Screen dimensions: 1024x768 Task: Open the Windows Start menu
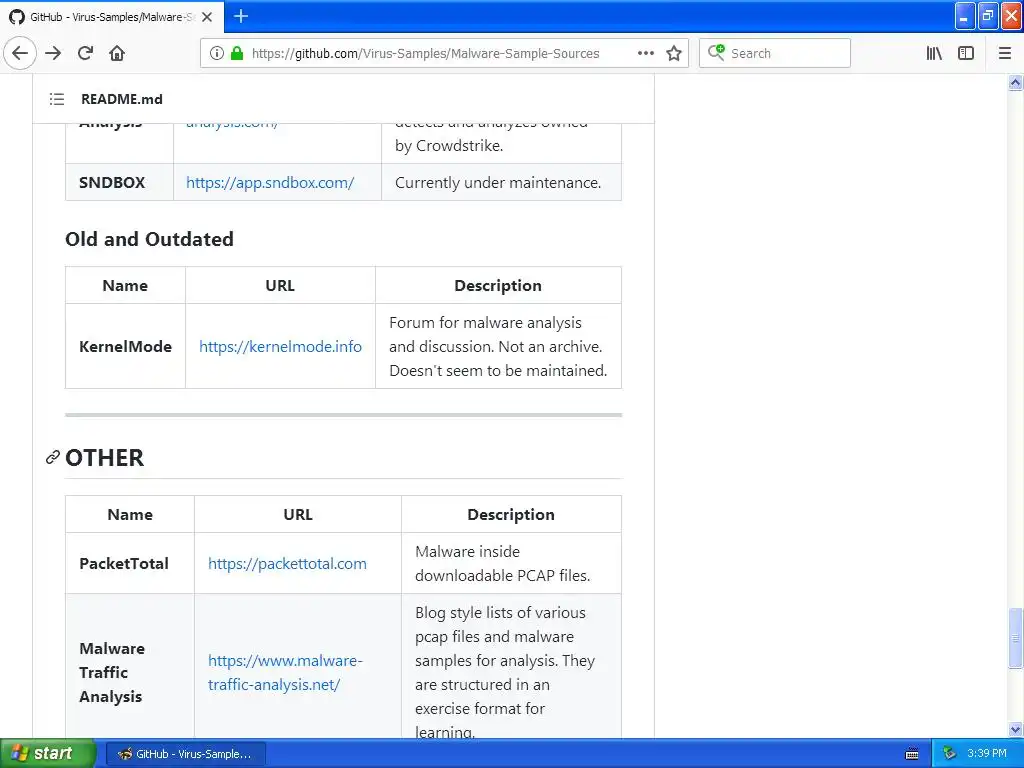pyautogui.click(x=48, y=754)
